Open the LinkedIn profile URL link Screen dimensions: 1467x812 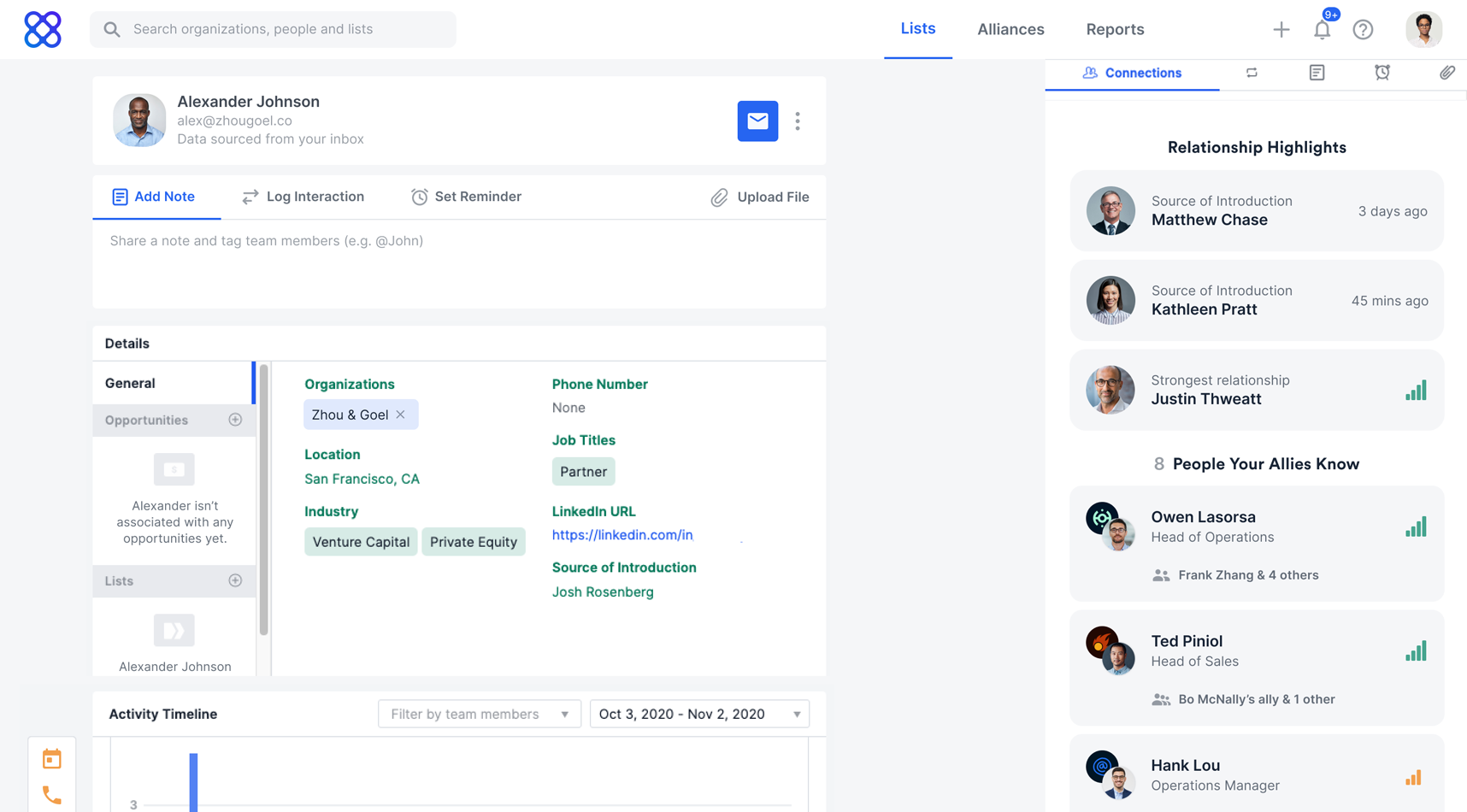click(622, 535)
